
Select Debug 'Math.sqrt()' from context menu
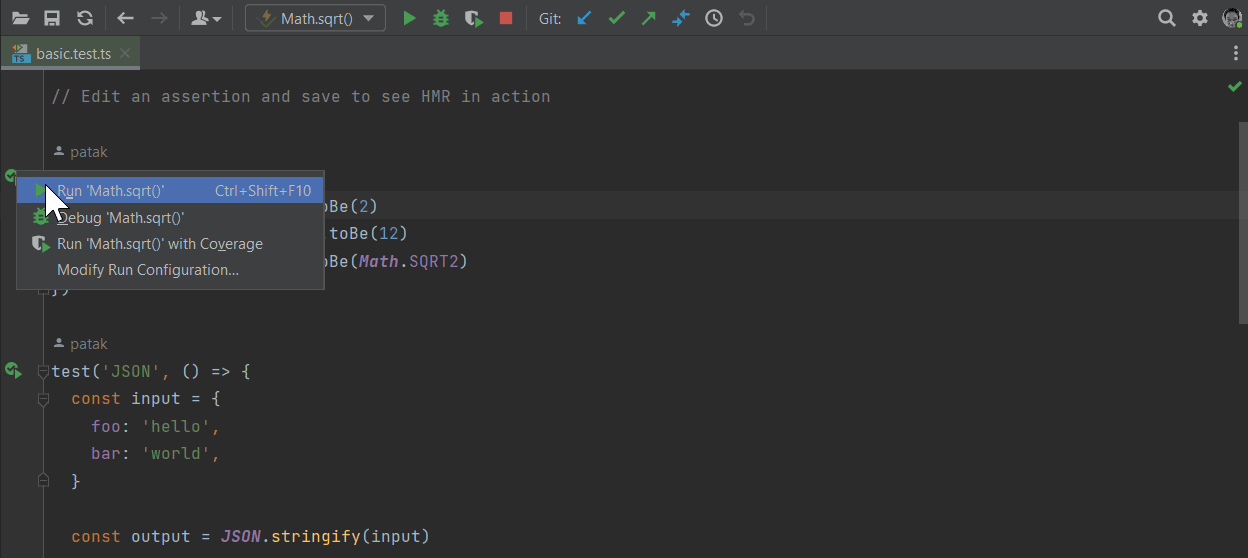point(120,217)
